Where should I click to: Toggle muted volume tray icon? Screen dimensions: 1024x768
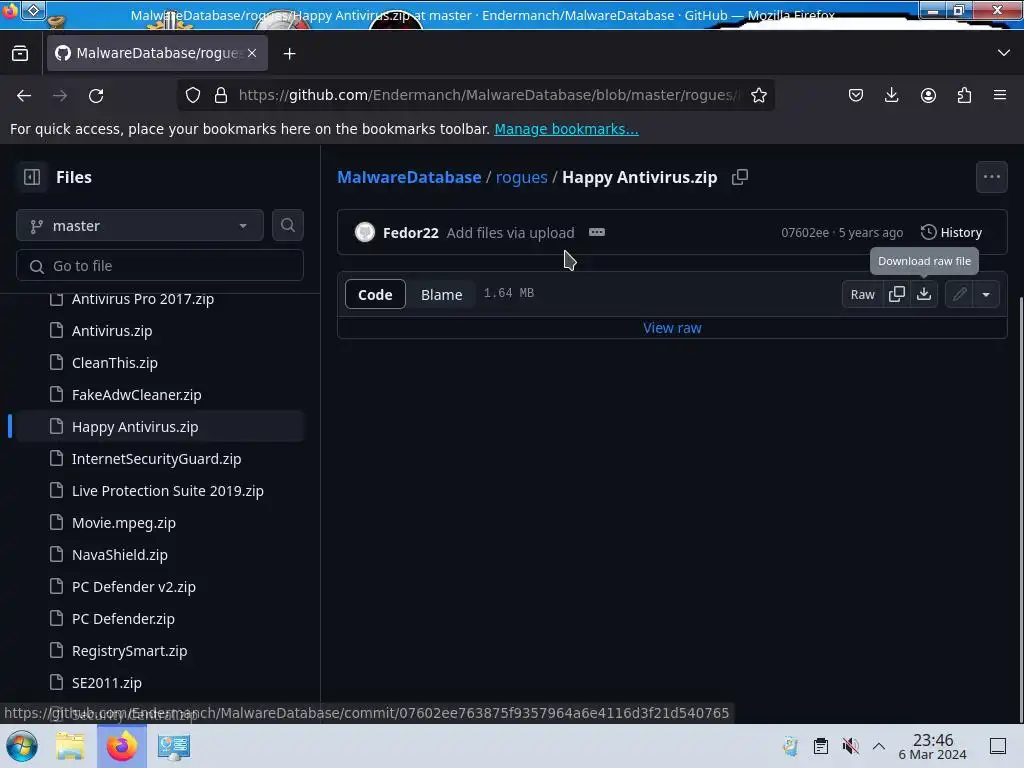coord(850,746)
